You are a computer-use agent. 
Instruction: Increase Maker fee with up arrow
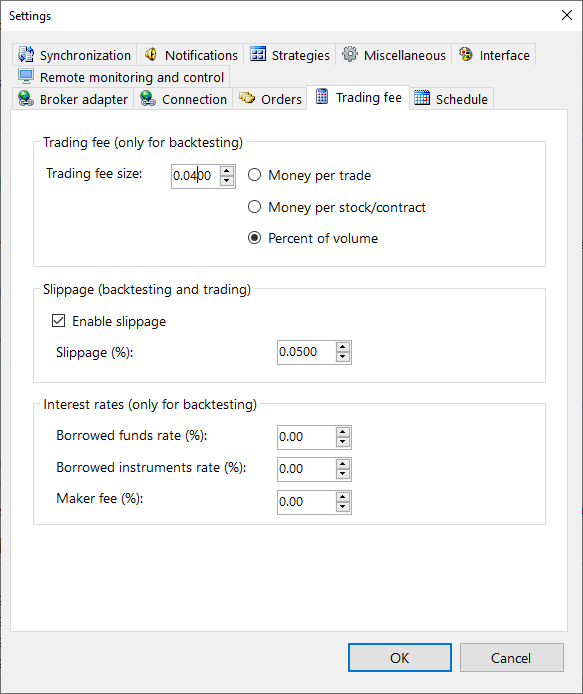point(343,497)
